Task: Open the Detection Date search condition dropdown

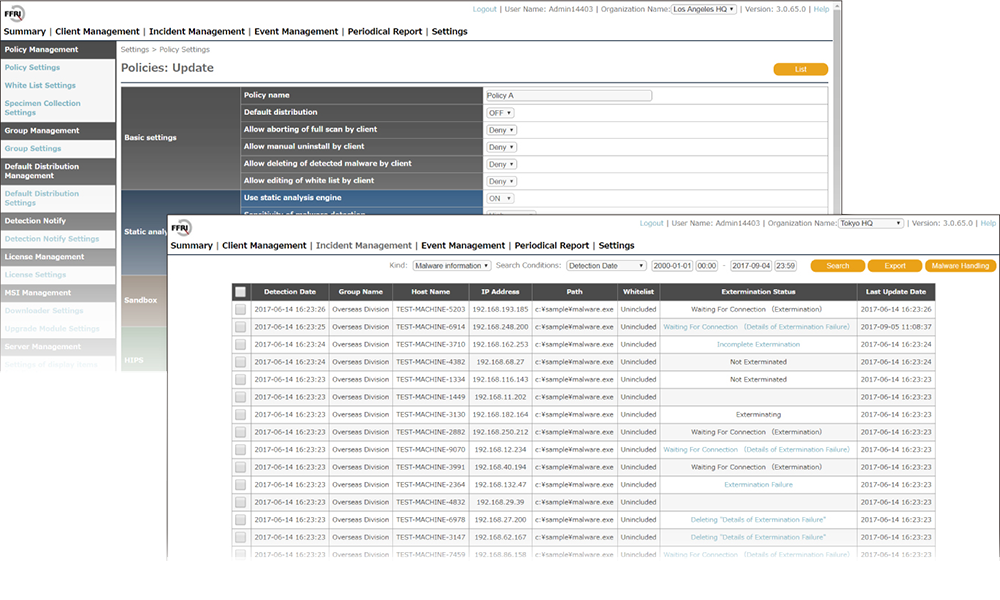Action: 607,266
